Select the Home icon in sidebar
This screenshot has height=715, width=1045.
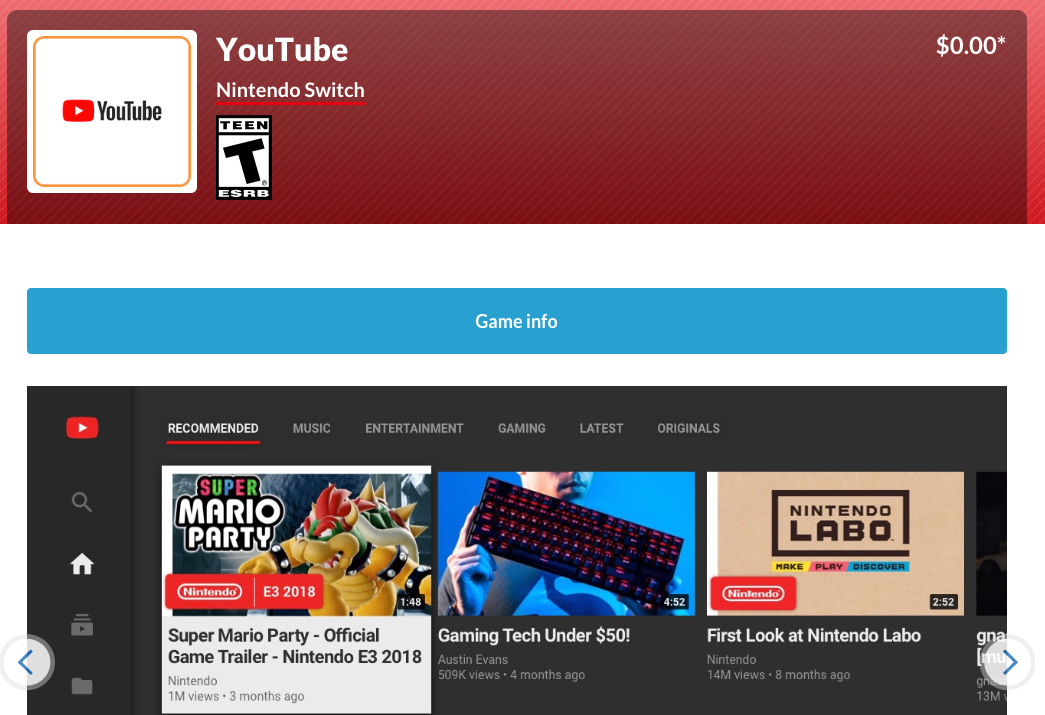(82, 564)
